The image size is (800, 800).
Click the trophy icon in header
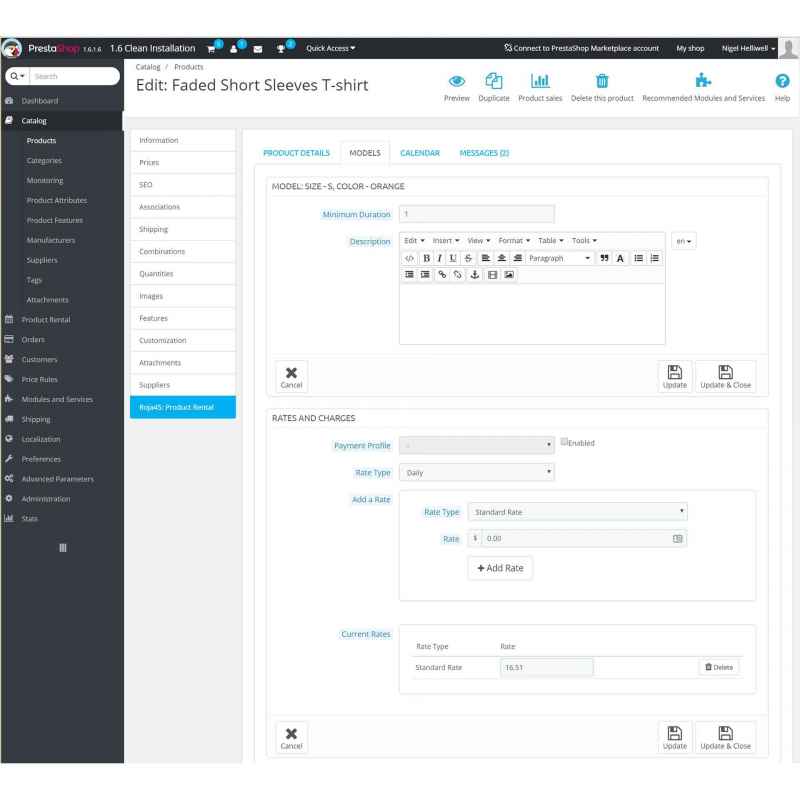(281, 49)
